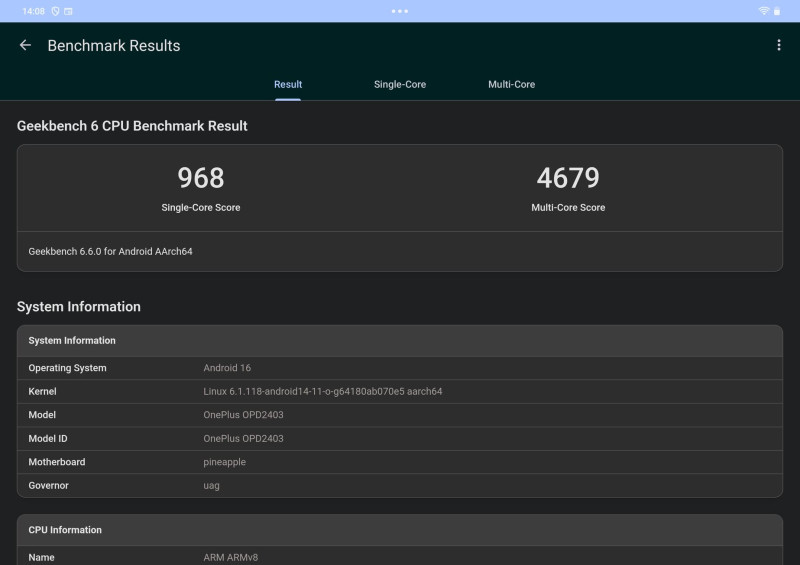Tap the System Information table header row

(399, 340)
